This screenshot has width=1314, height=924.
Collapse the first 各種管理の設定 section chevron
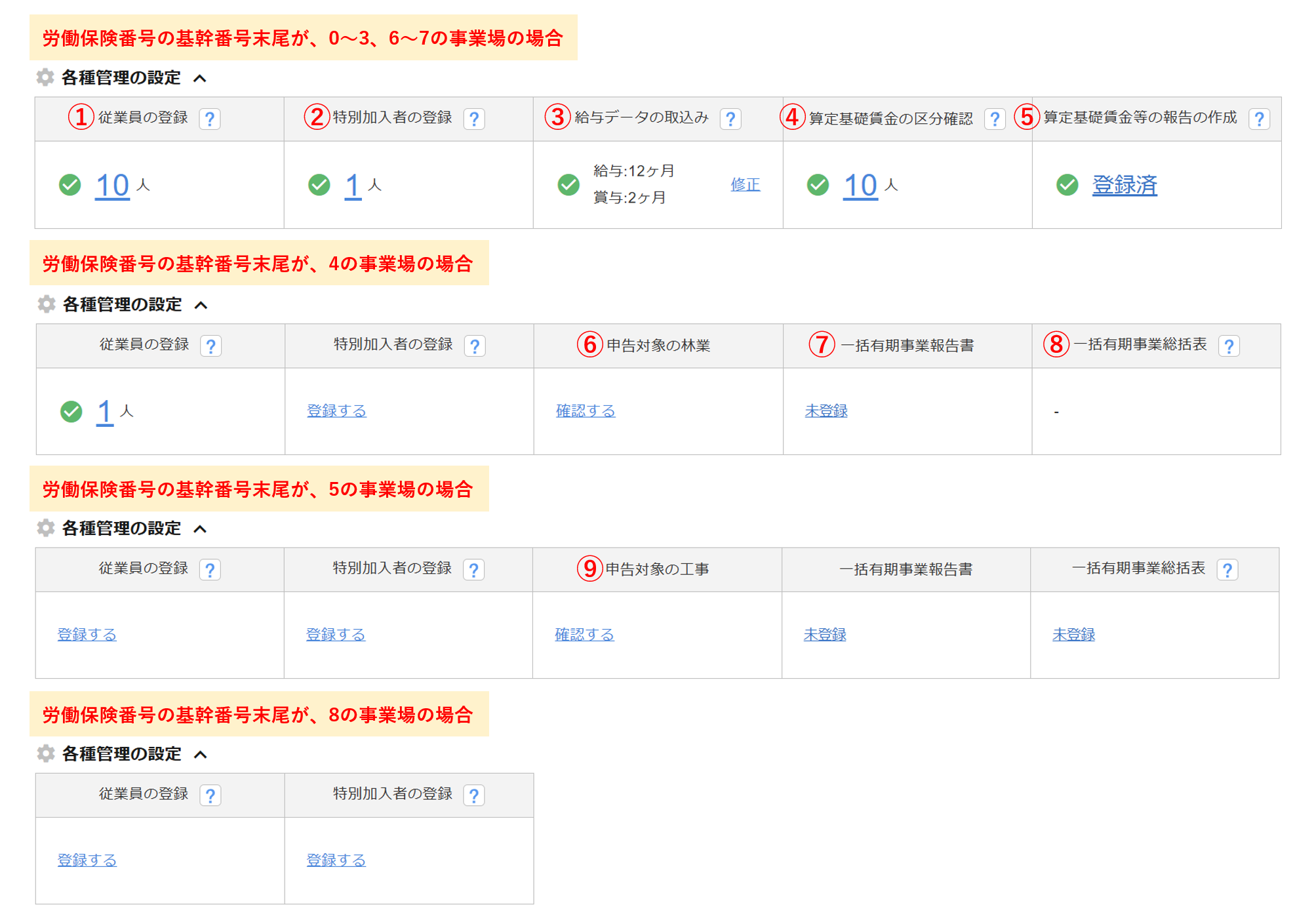point(200,79)
